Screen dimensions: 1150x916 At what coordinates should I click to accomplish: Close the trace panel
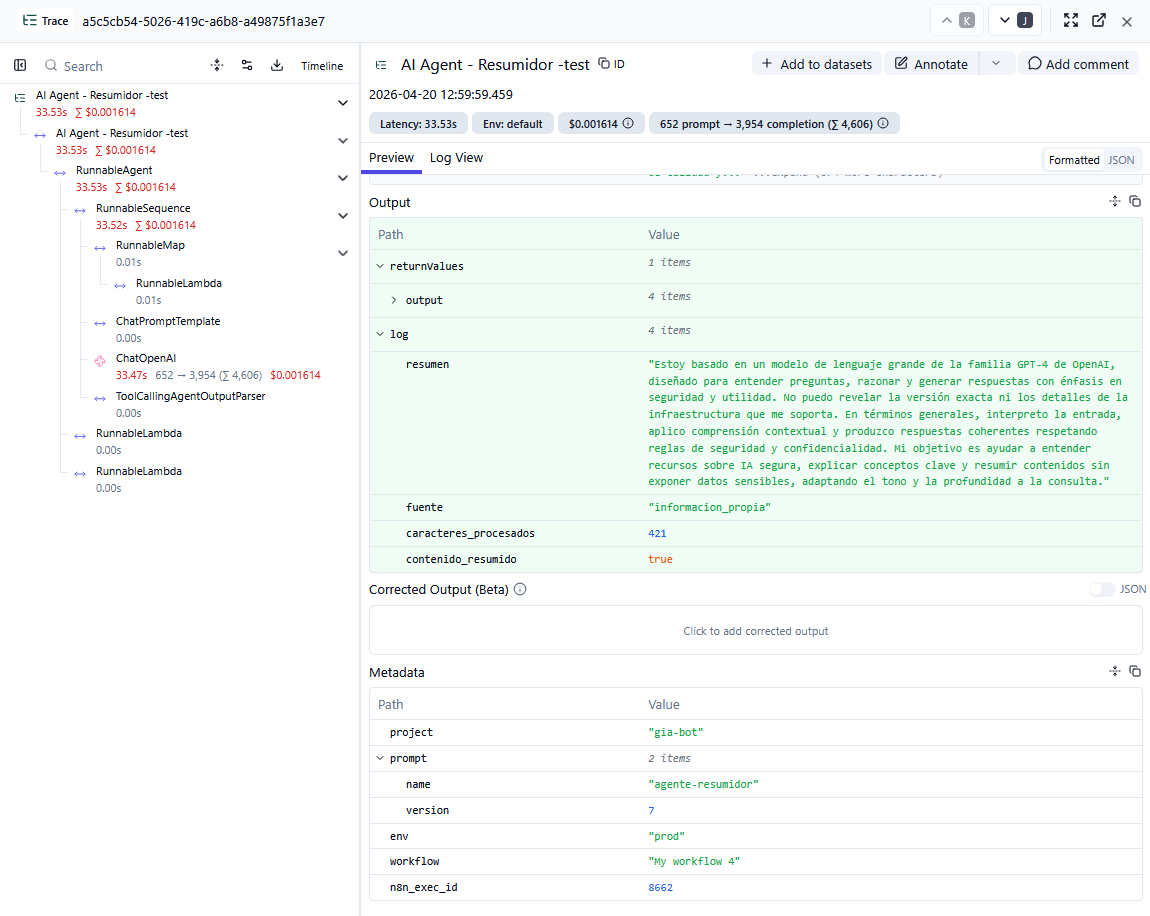1127,21
